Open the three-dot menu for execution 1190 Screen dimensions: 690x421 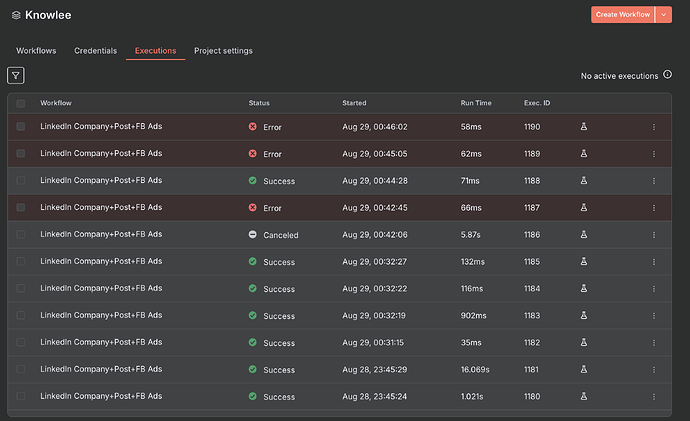click(x=654, y=127)
